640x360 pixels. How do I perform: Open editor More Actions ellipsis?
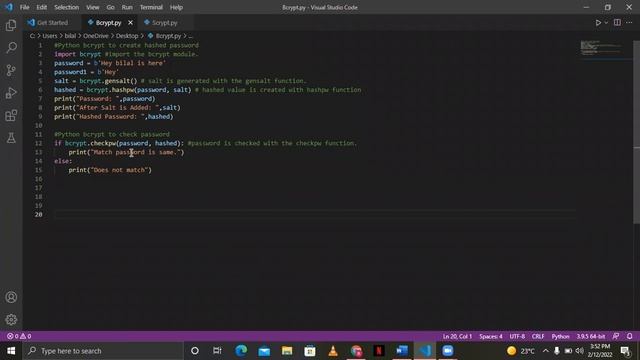tap(629, 23)
